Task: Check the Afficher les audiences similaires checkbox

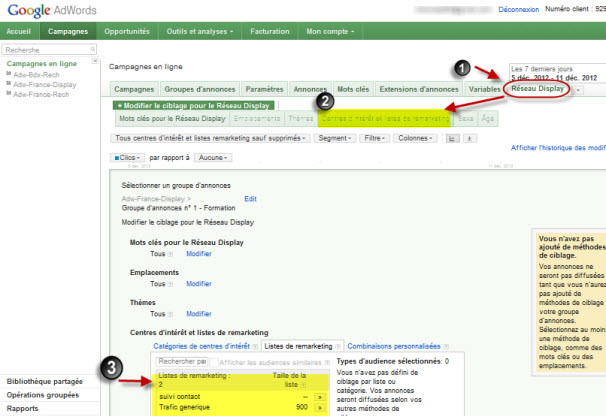Action: [x=214, y=362]
